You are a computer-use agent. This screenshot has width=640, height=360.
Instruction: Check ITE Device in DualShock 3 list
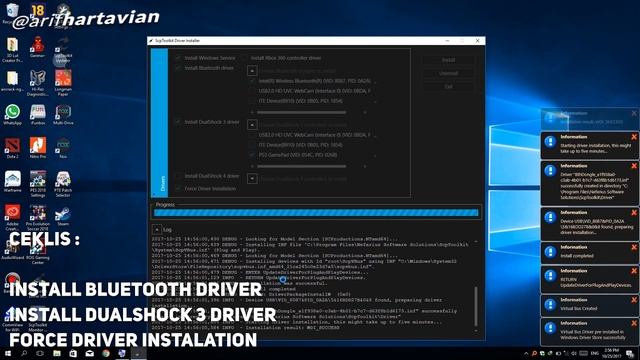(252, 144)
